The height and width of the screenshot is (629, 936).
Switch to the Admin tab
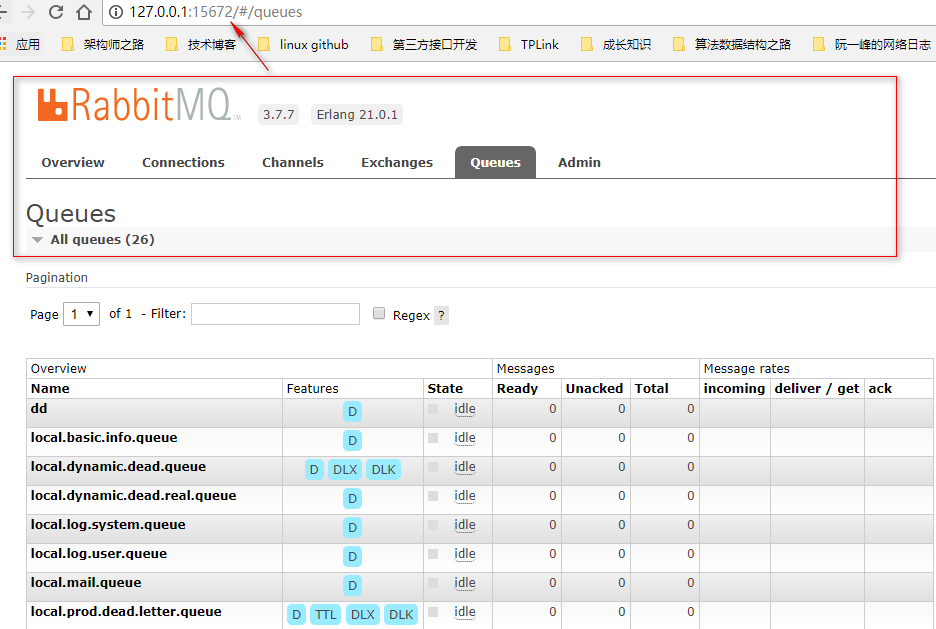(x=578, y=162)
